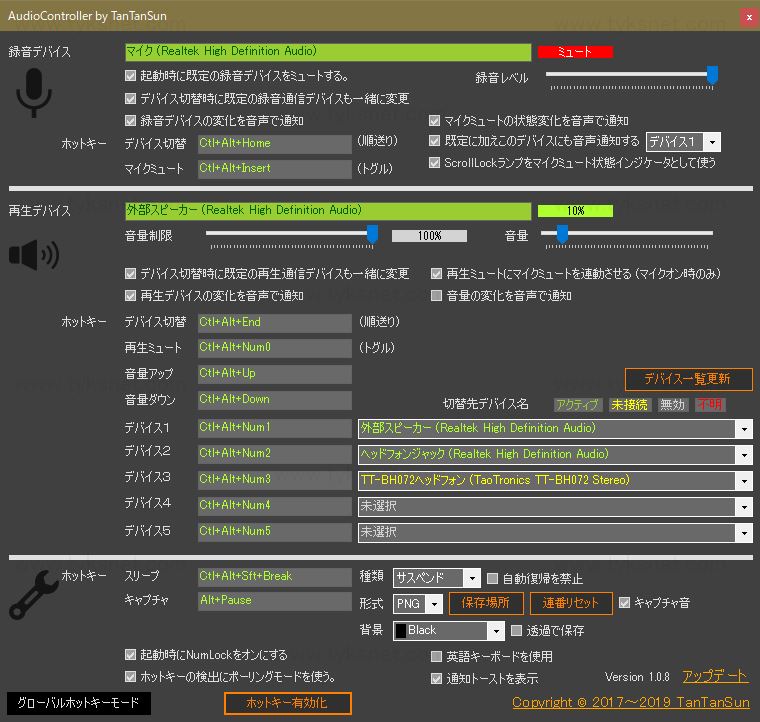The width and height of the screenshot is (760, 722).
Task: Toggle キャプチャ音 checkbox
Action: (625, 603)
